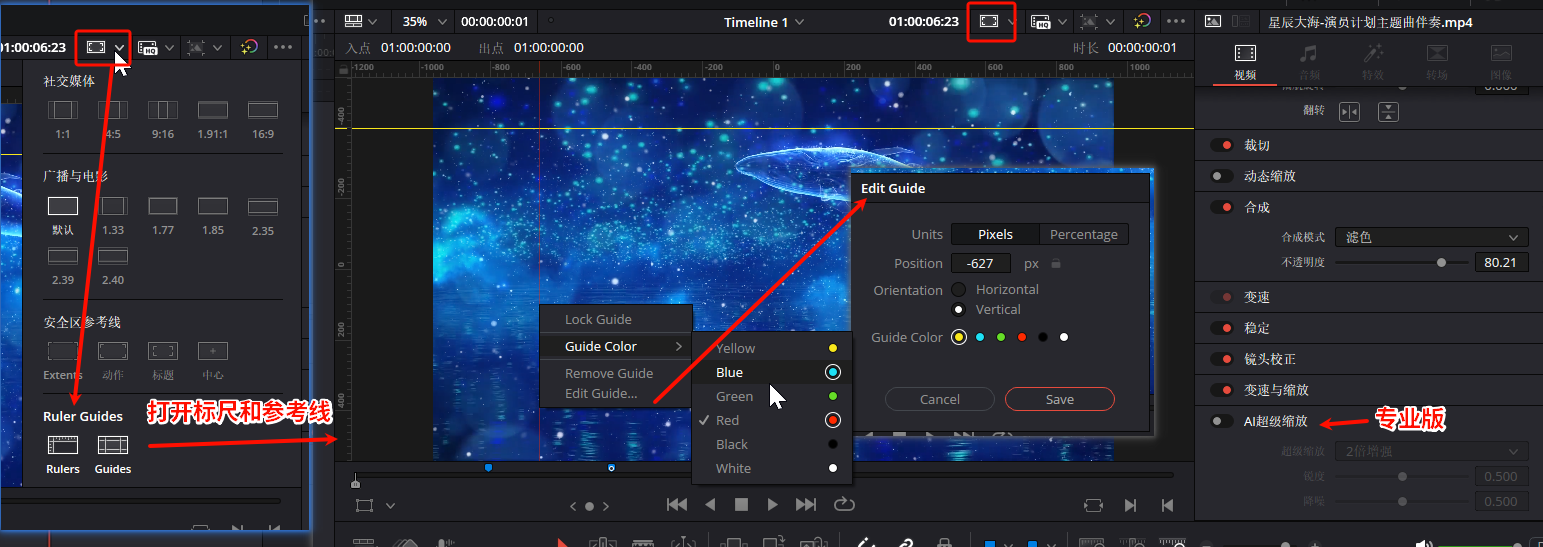Select Percentage units in Edit Guide
This screenshot has height=547, width=1543.
pos(1084,234)
